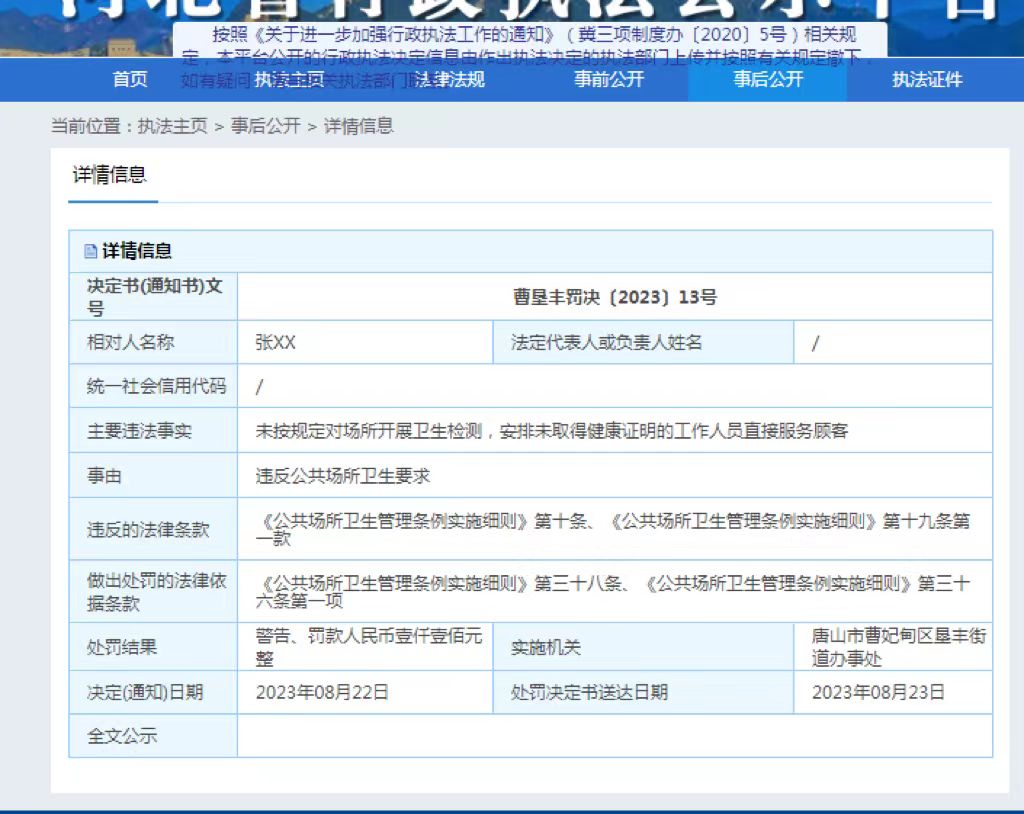Click the document number 曹垦丰罚决〔2023〕13号

pos(615,297)
